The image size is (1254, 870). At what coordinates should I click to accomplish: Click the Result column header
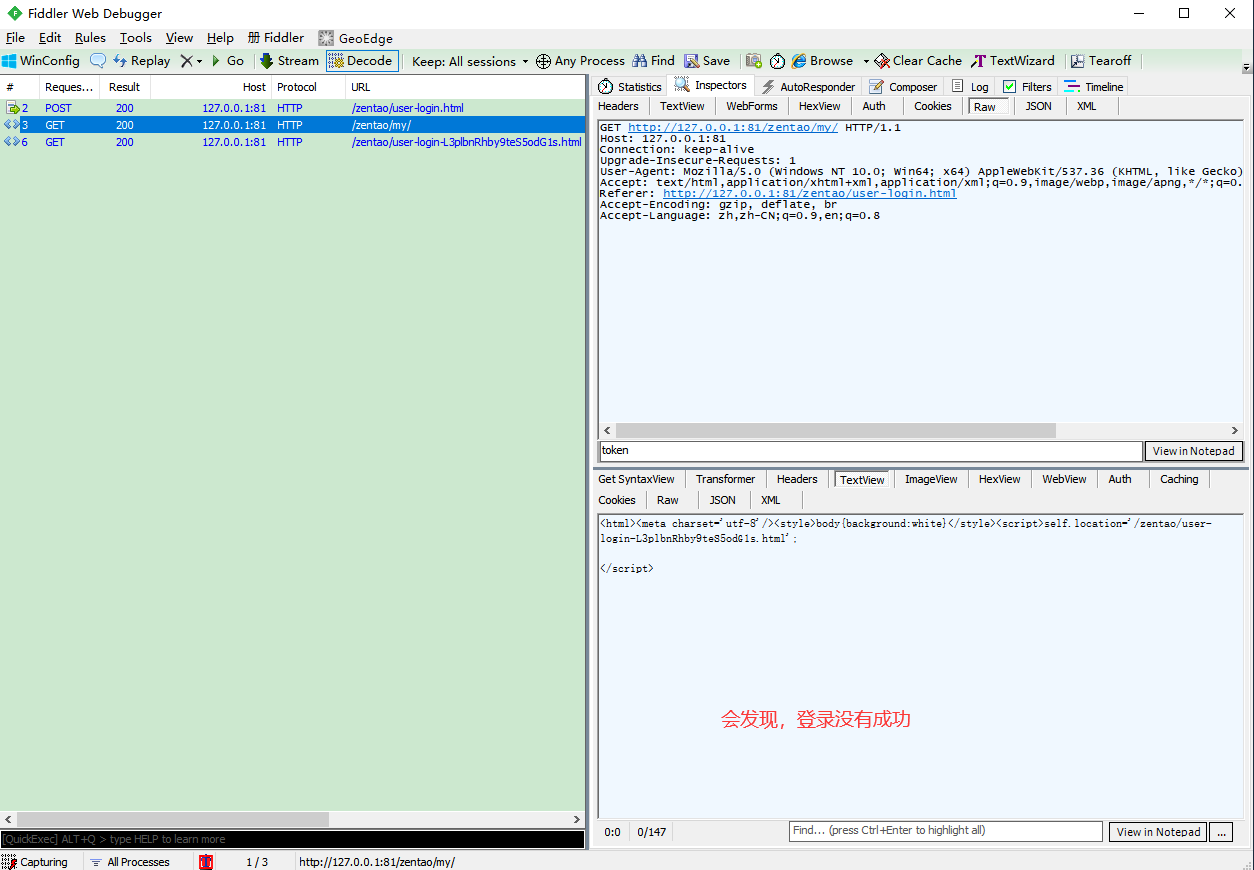coord(125,87)
